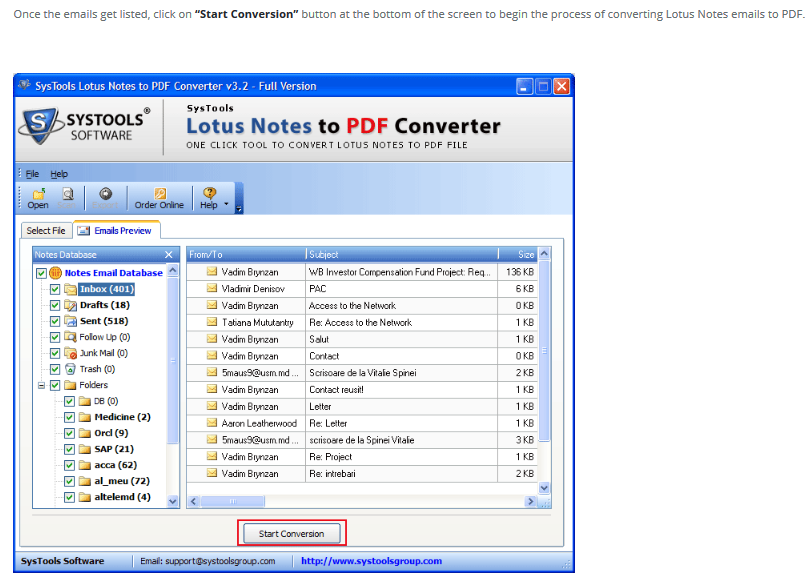This screenshot has width=812, height=585.
Task: Uncheck the Drafts (18) checkbox
Action: pyautogui.click(x=55, y=305)
